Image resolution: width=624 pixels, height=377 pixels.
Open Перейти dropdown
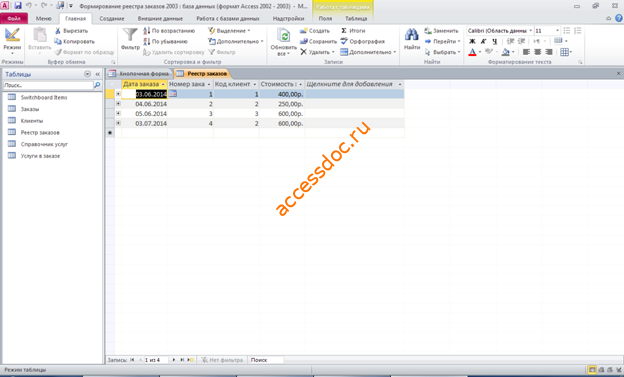(x=442, y=41)
